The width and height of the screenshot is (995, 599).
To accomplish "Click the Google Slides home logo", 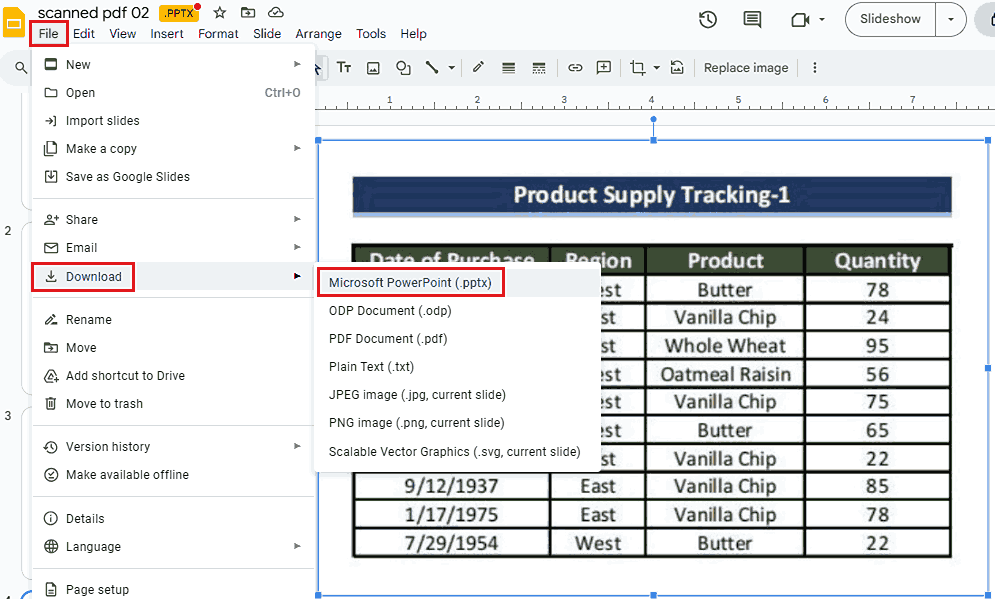I will [x=13, y=23].
